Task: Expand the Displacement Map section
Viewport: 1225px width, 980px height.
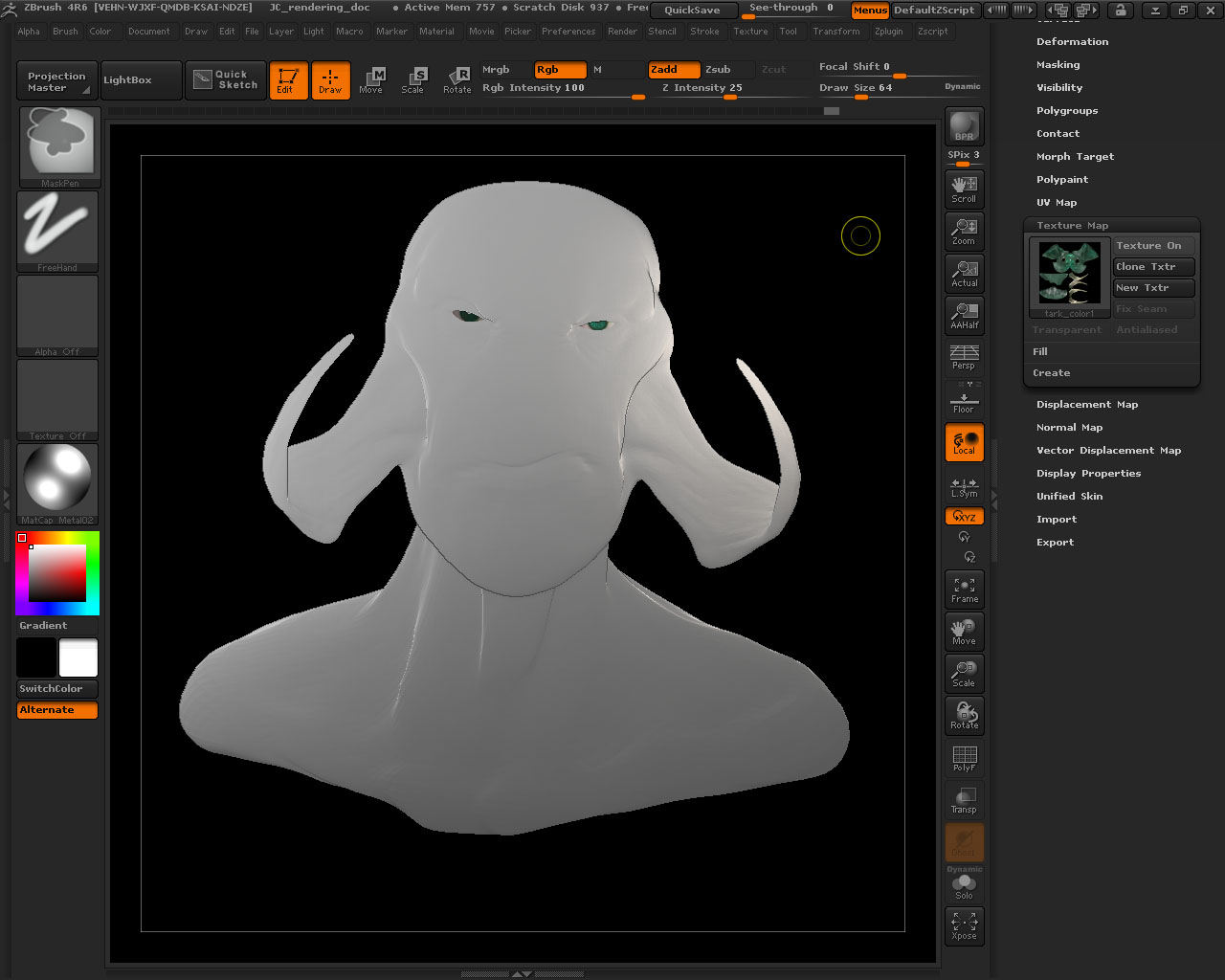Action: (x=1086, y=404)
